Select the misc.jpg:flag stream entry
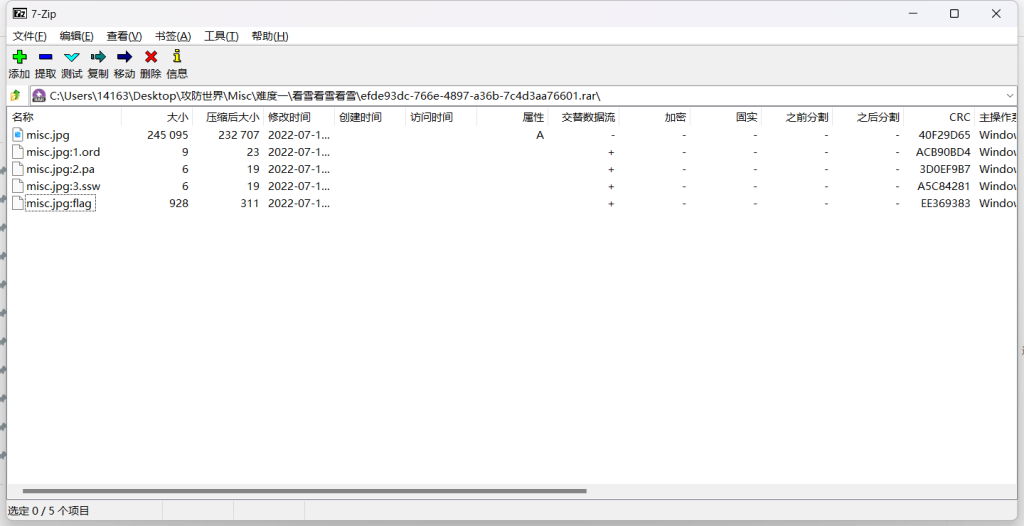The image size is (1024, 526). coord(60,203)
